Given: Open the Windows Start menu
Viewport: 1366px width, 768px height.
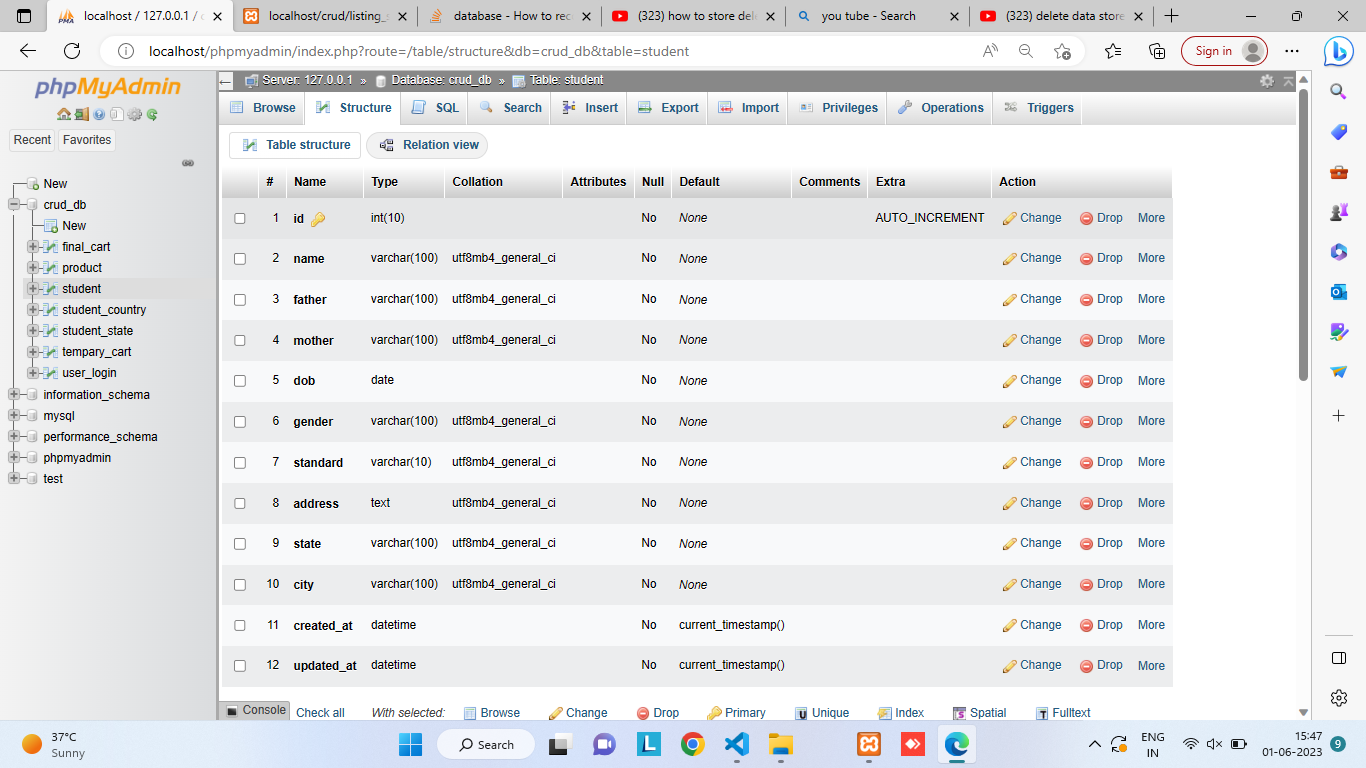Looking at the screenshot, I should tap(410, 744).
